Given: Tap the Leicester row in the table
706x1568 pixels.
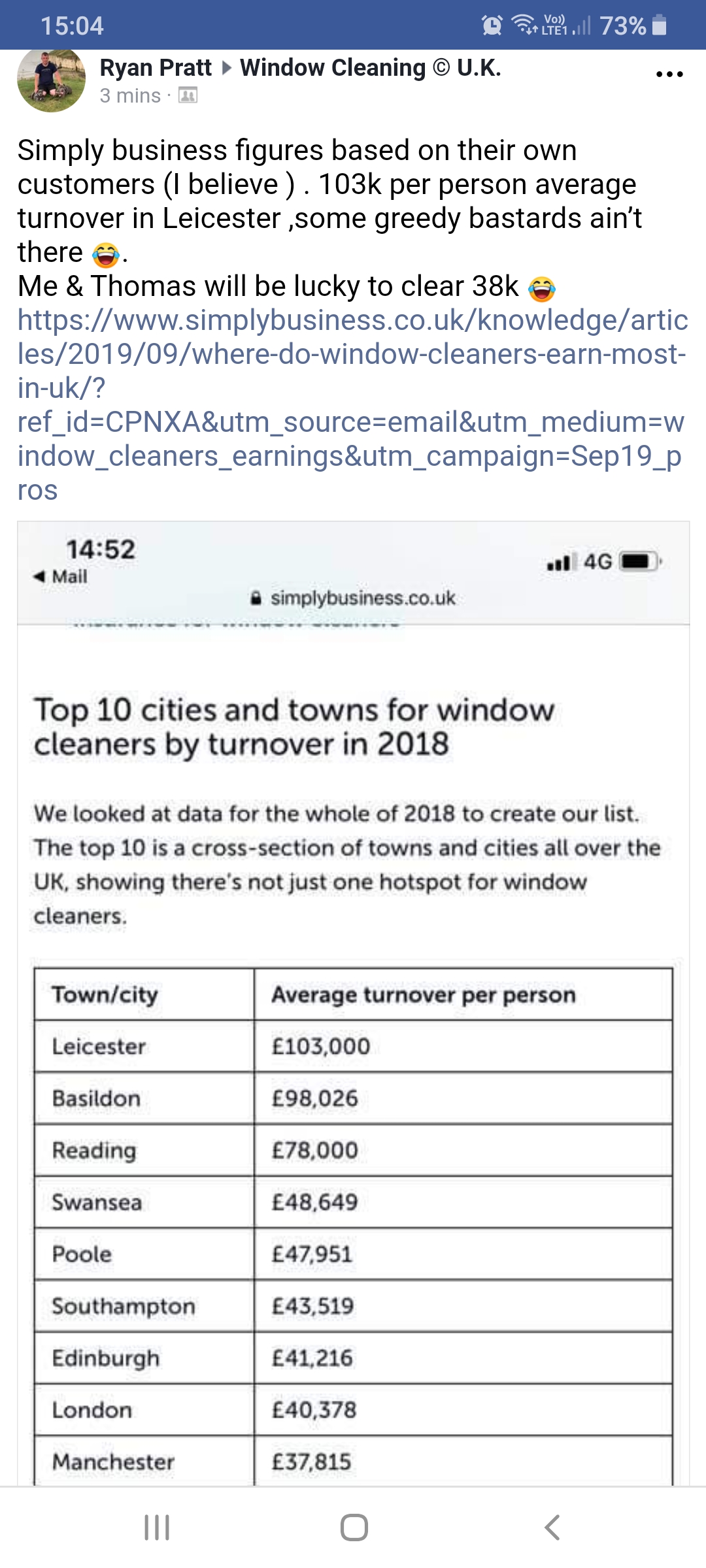Looking at the screenshot, I should tap(353, 1046).
